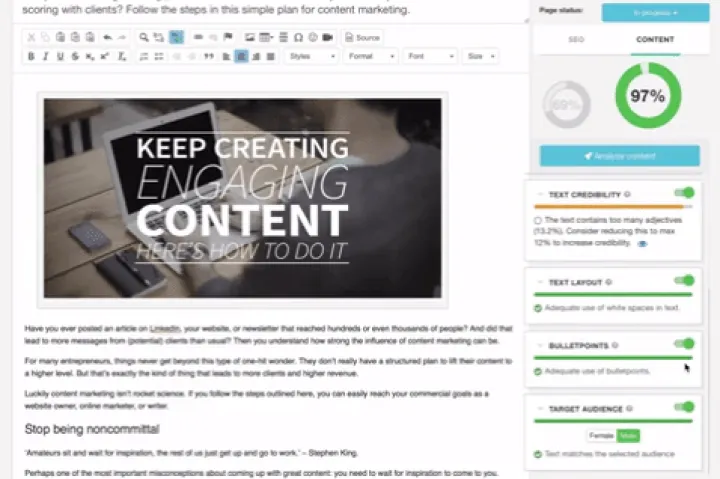720x479 pixels.
Task: Disable the Text Credibility check toggle
Action: 684,193
